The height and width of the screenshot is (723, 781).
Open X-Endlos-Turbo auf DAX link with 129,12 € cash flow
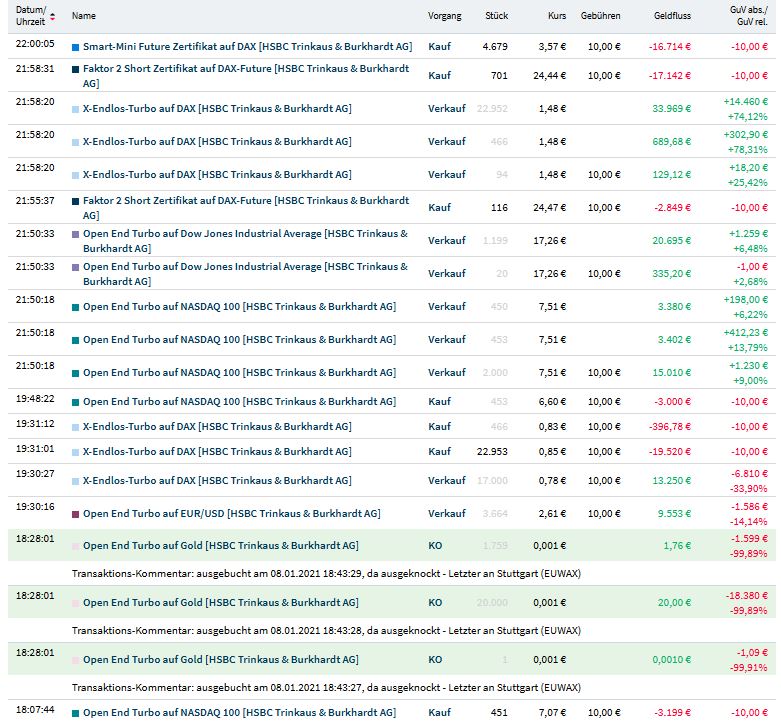[217, 174]
